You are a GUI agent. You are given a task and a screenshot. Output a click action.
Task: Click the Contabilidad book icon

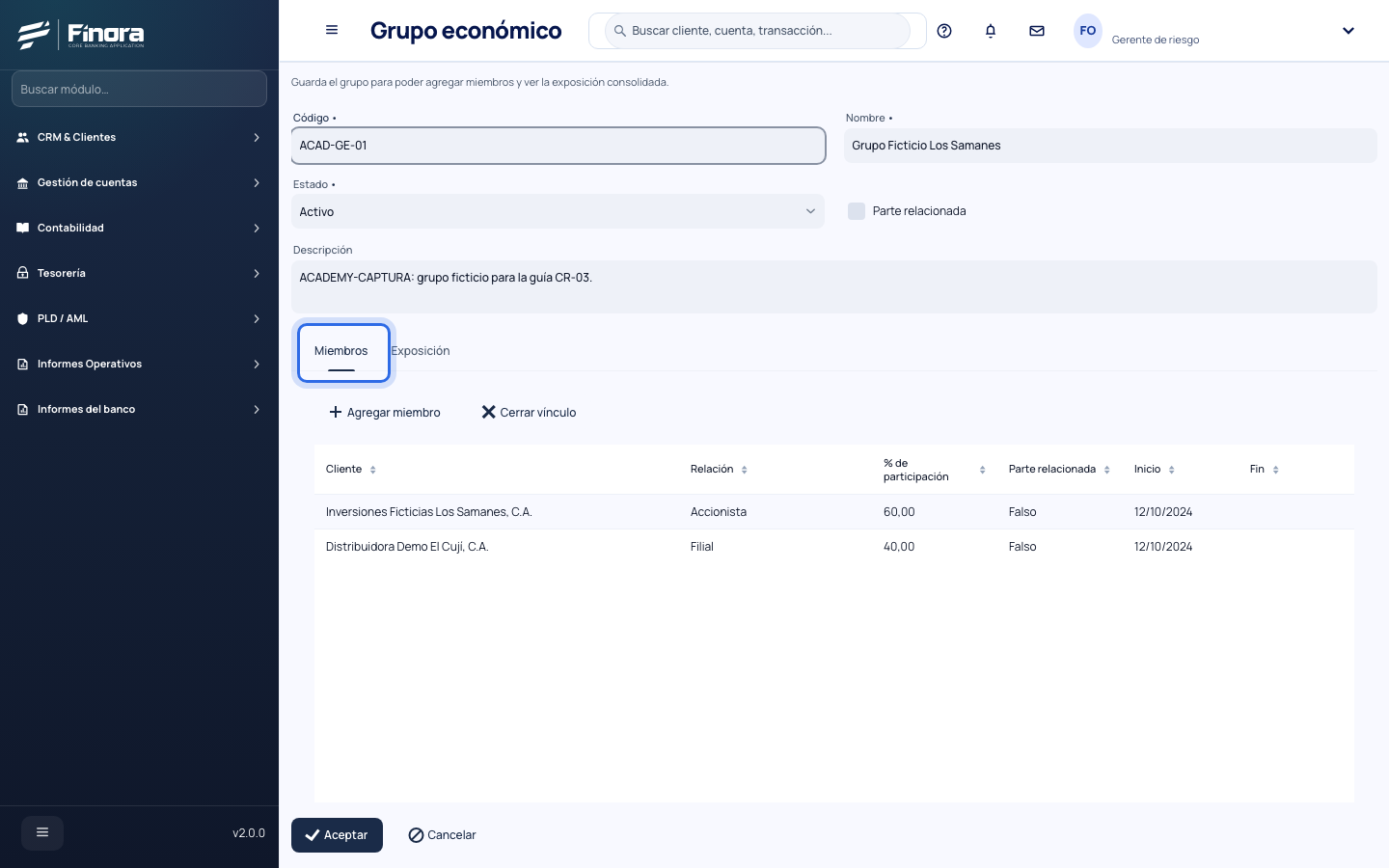tap(23, 228)
